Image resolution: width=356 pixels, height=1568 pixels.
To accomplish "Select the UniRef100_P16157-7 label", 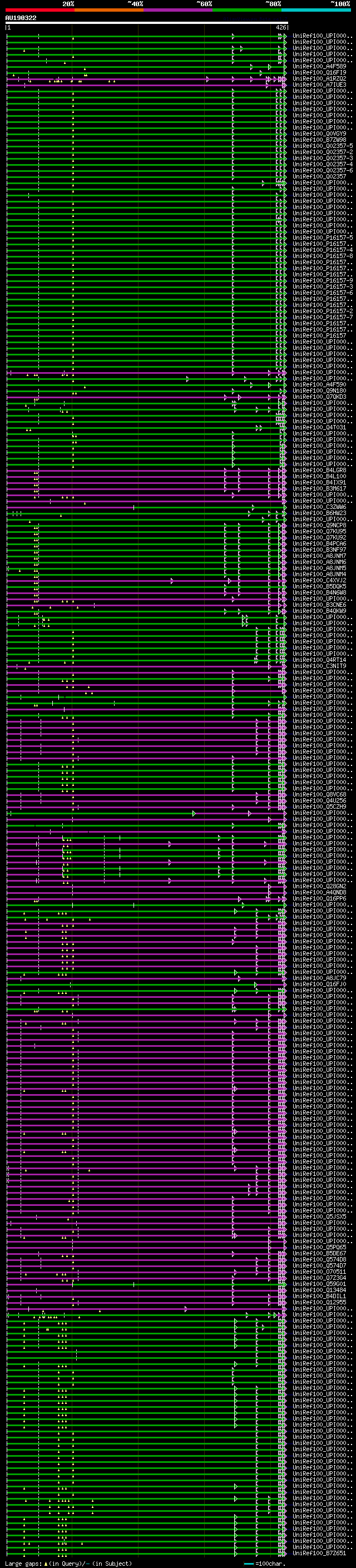I will [x=323, y=317].
